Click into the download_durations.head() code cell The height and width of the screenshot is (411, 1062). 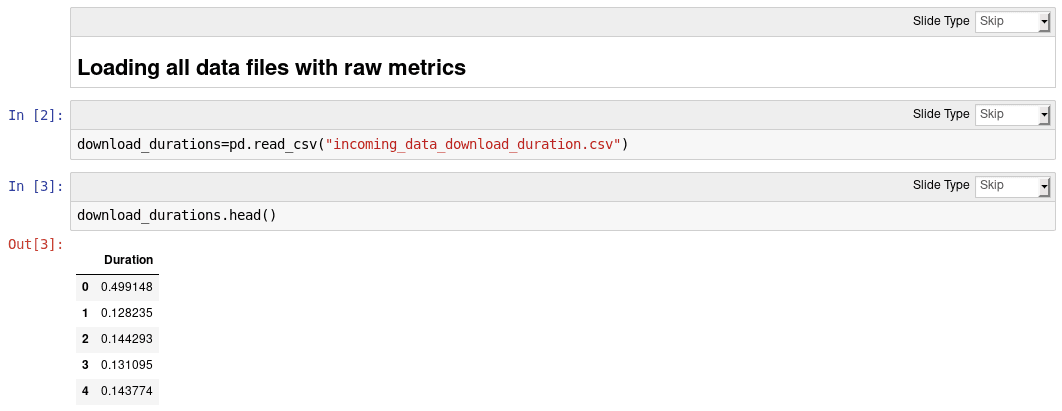pos(176,216)
